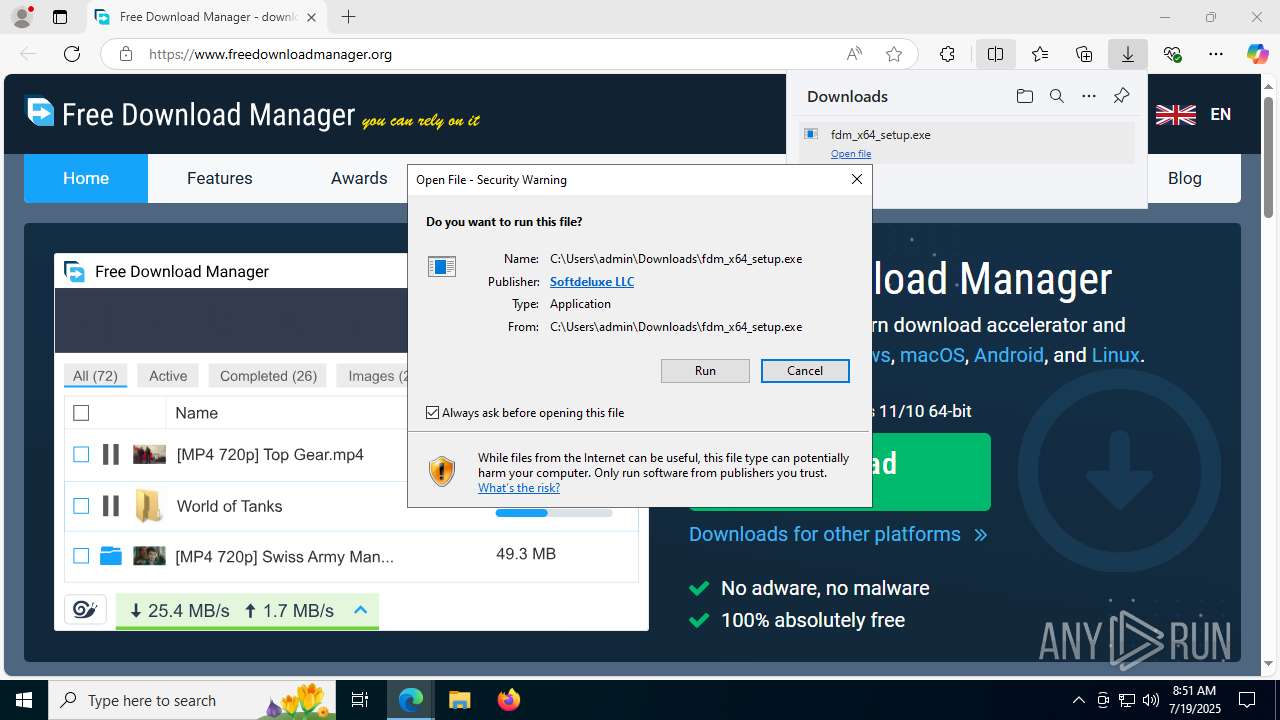Open Edge Settings and more menu
Screen dimensions: 1280x720
click(1216, 54)
